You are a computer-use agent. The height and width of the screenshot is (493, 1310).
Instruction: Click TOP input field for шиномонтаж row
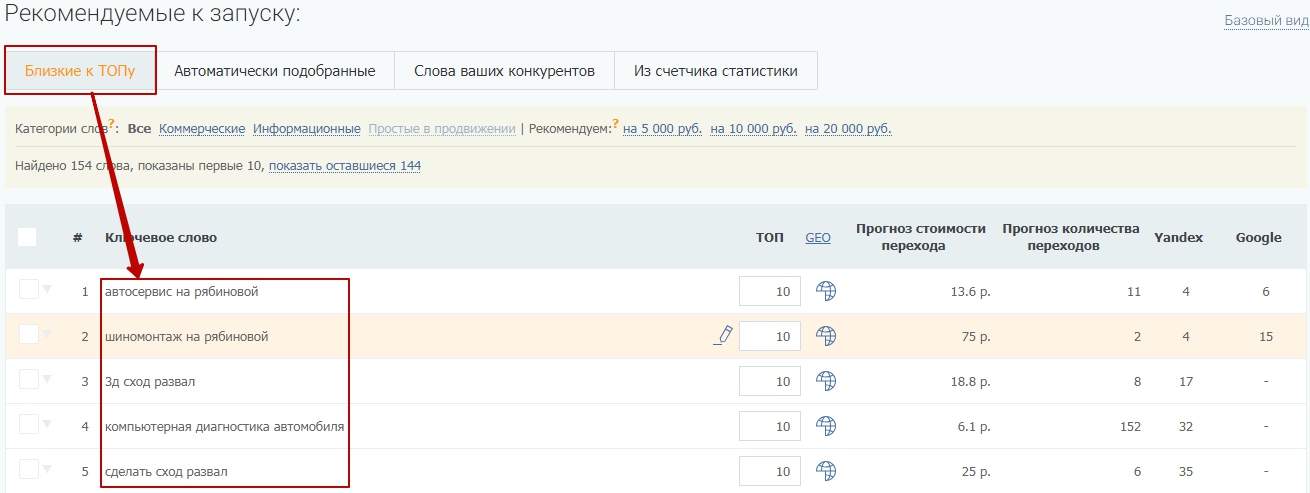coord(769,337)
